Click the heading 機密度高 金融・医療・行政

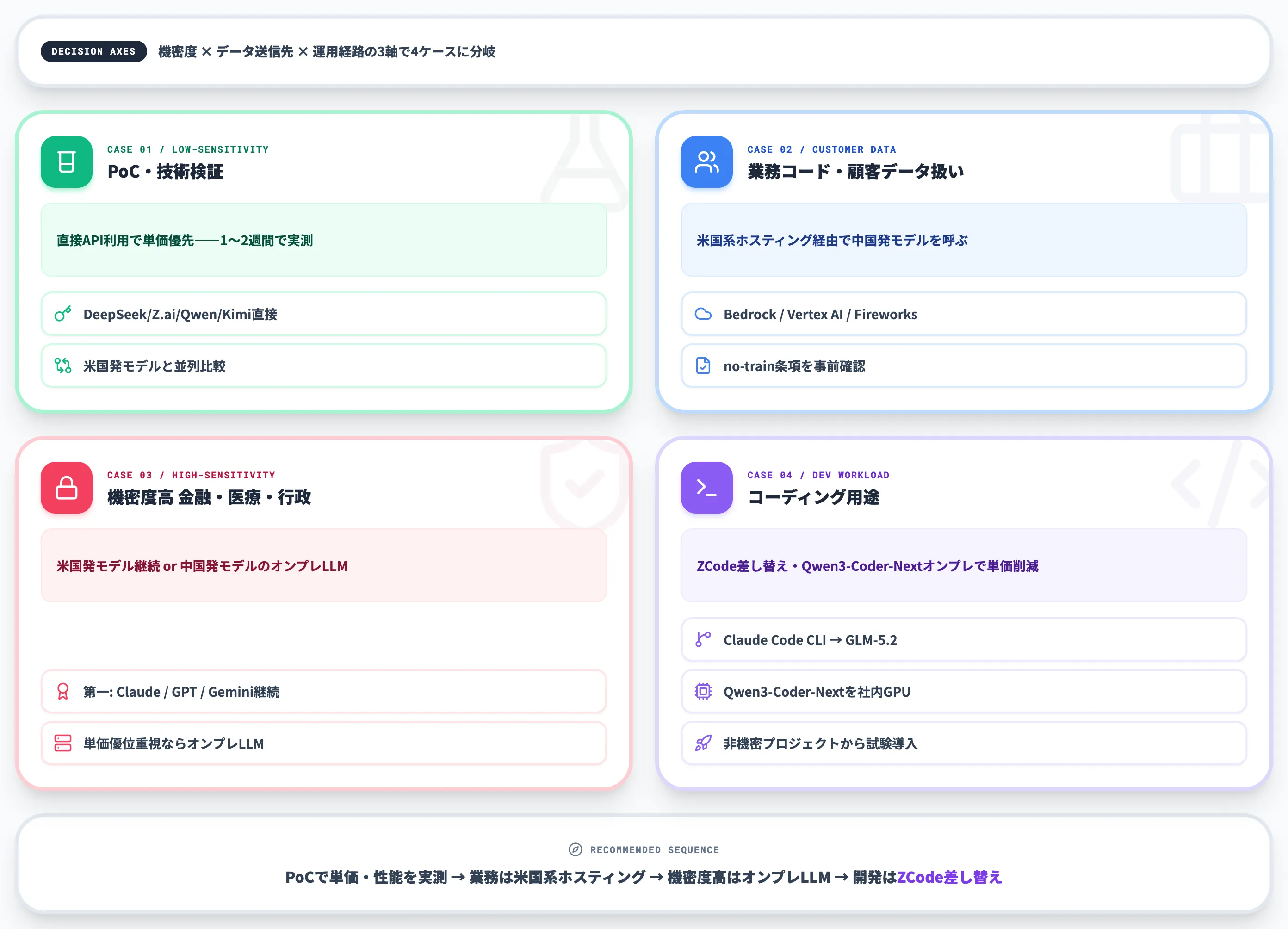[209, 497]
